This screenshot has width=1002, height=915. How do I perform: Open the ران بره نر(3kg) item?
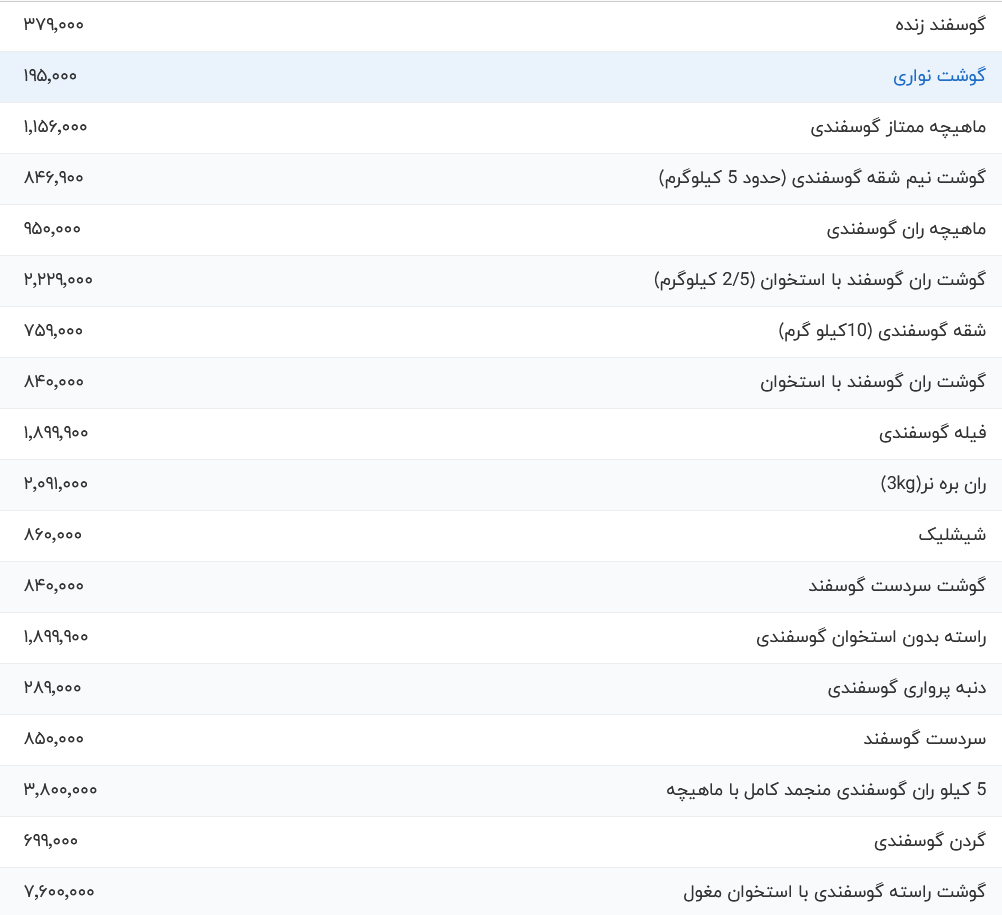pyautogui.click(x=933, y=484)
